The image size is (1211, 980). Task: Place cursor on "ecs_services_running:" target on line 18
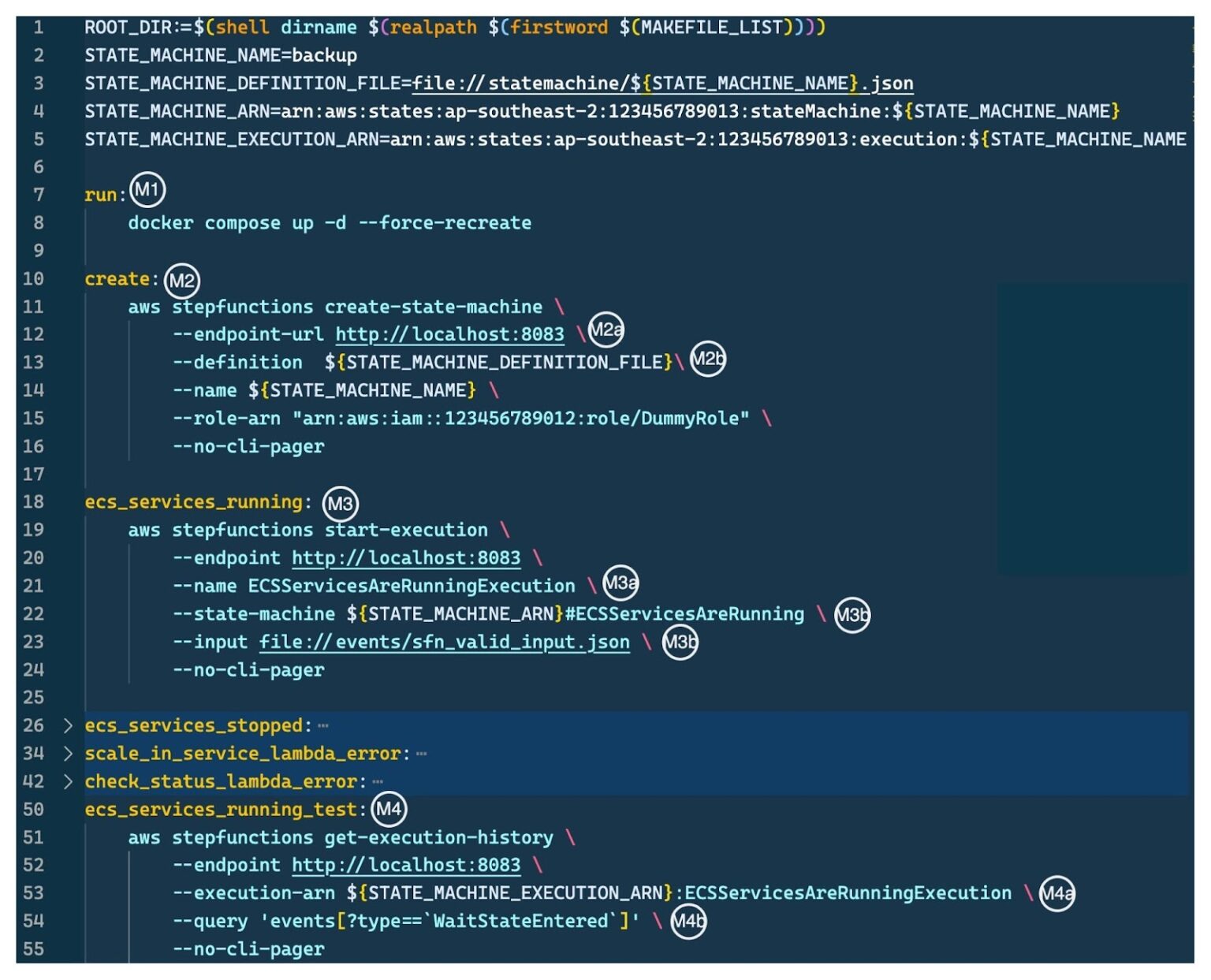[x=198, y=502]
